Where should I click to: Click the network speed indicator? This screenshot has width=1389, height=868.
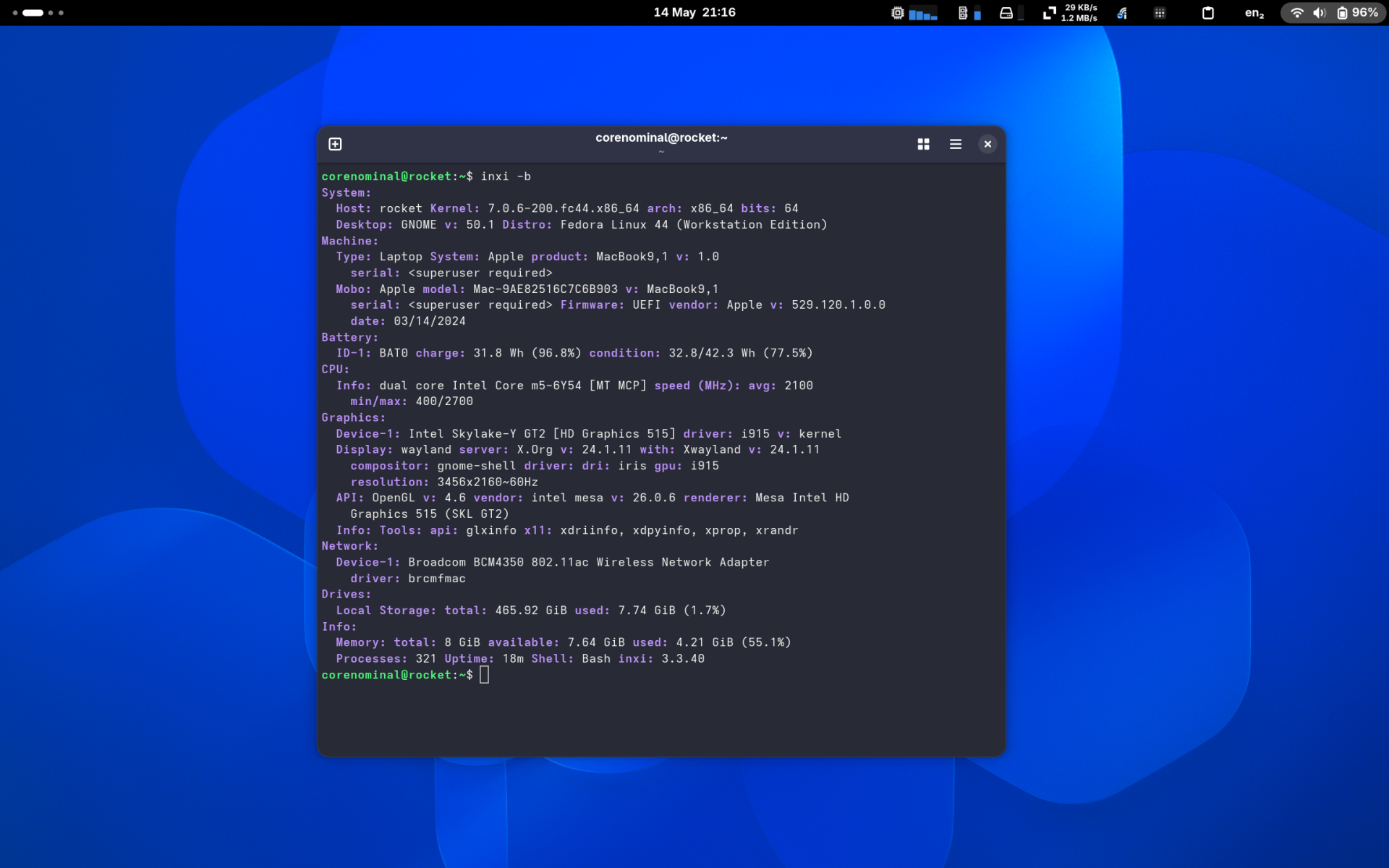coord(1070,13)
